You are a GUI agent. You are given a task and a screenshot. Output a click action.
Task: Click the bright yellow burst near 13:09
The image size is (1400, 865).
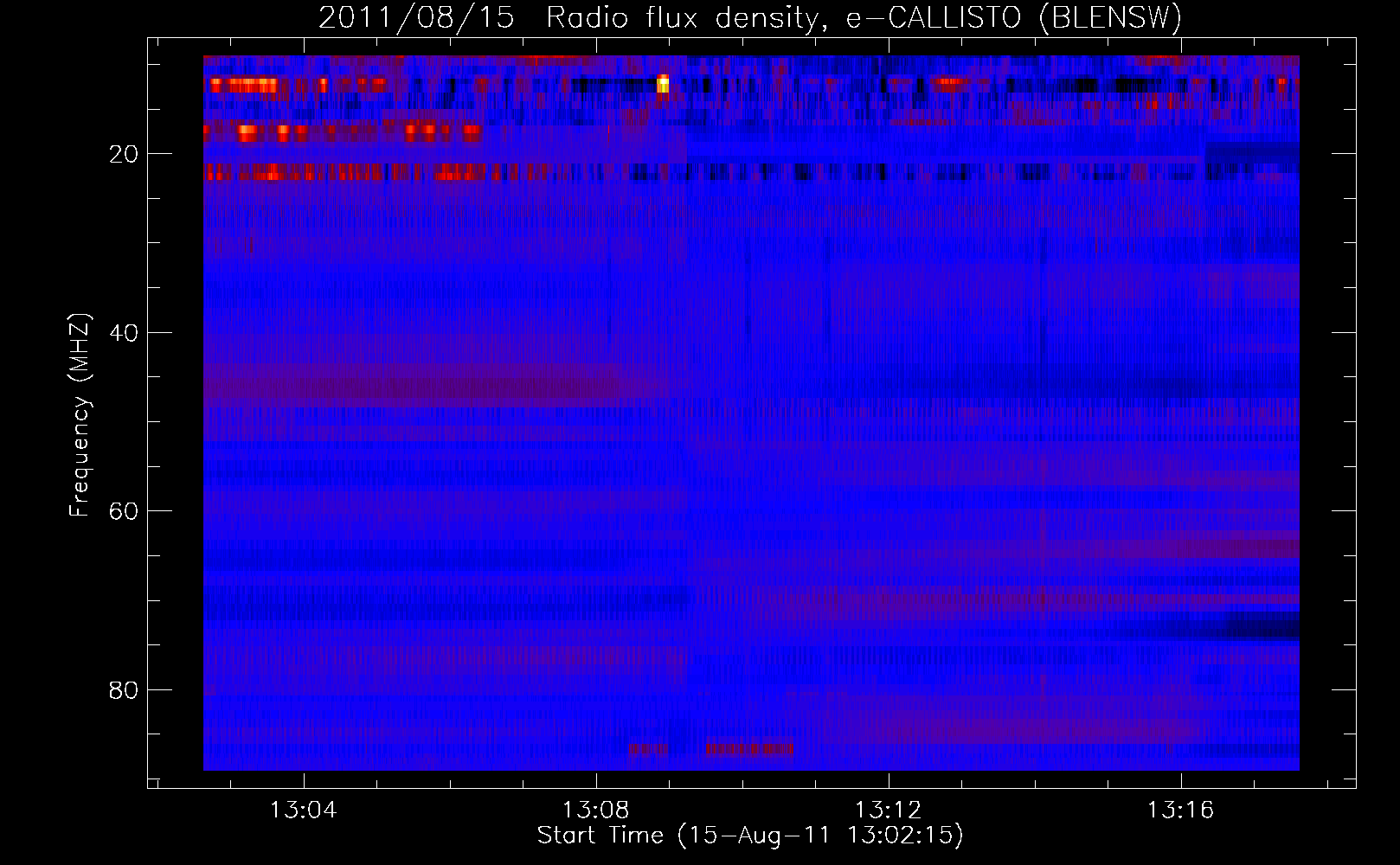[663, 84]
